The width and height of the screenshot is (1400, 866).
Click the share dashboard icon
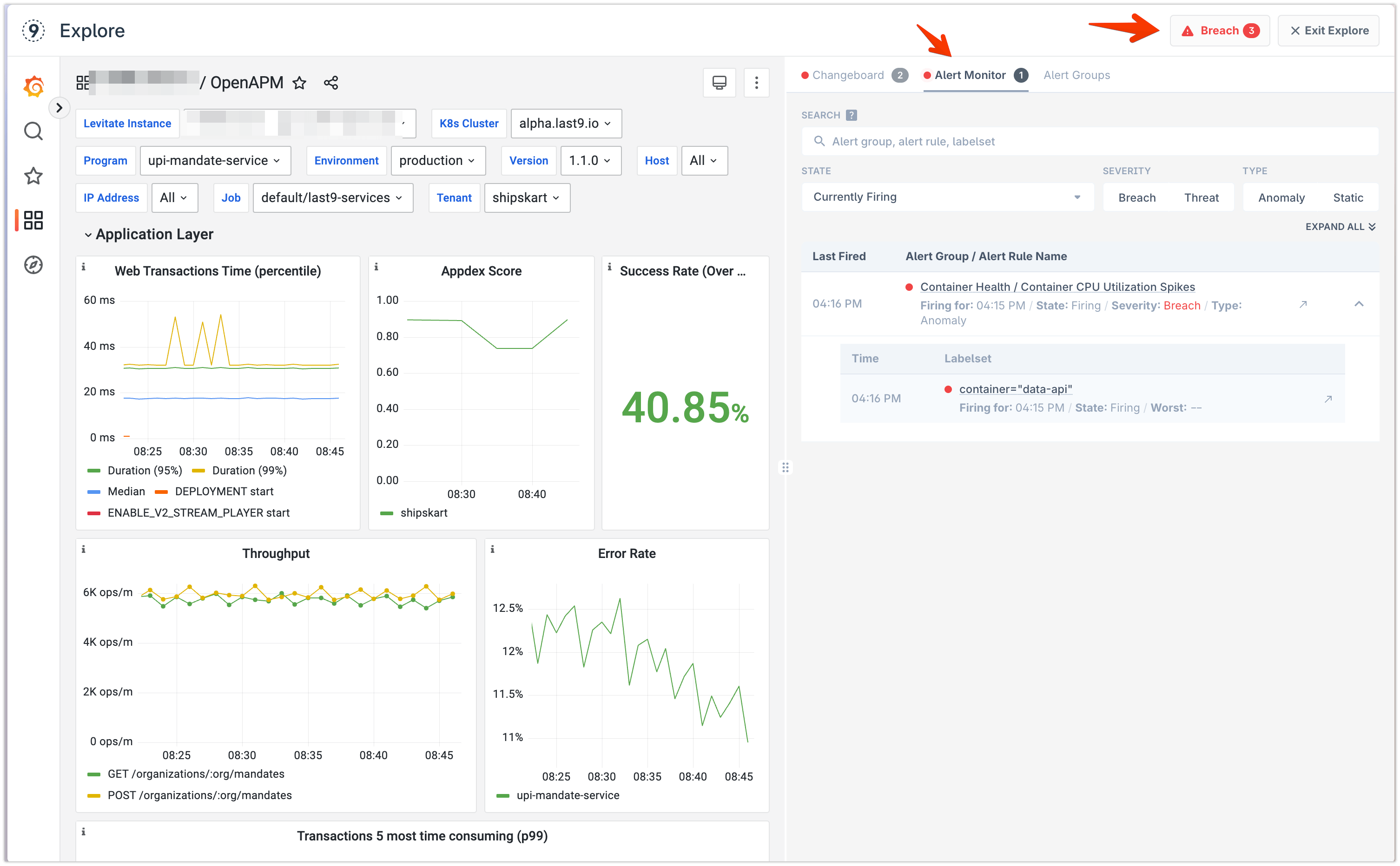click(x=330, y=83)
